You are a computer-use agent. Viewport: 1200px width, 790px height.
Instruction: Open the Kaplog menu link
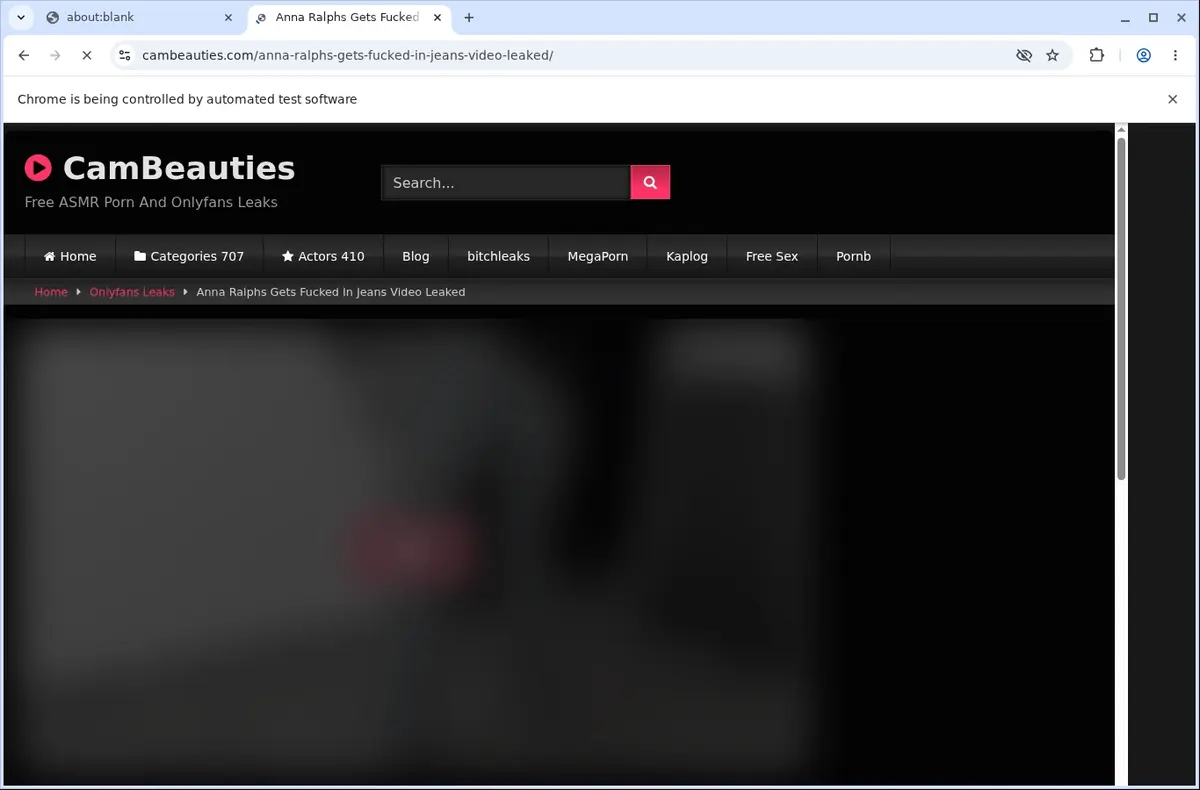click(x=687, y=256)
